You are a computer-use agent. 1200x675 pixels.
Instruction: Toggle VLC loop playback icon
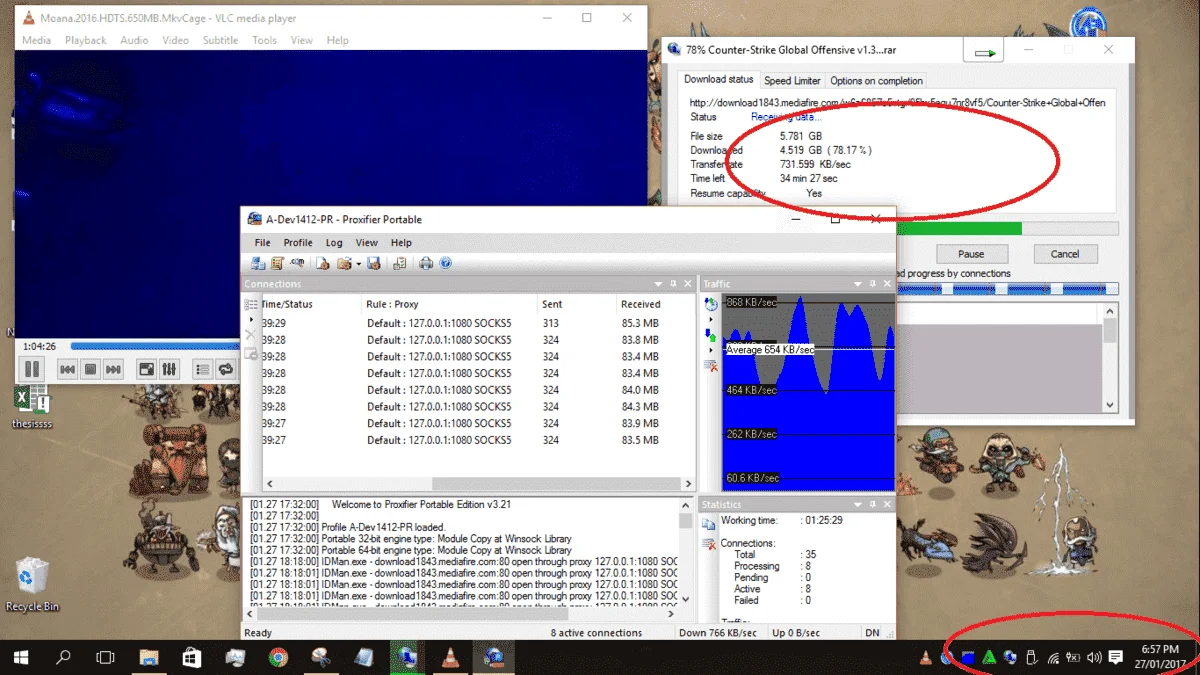click(x=226, y=369)
